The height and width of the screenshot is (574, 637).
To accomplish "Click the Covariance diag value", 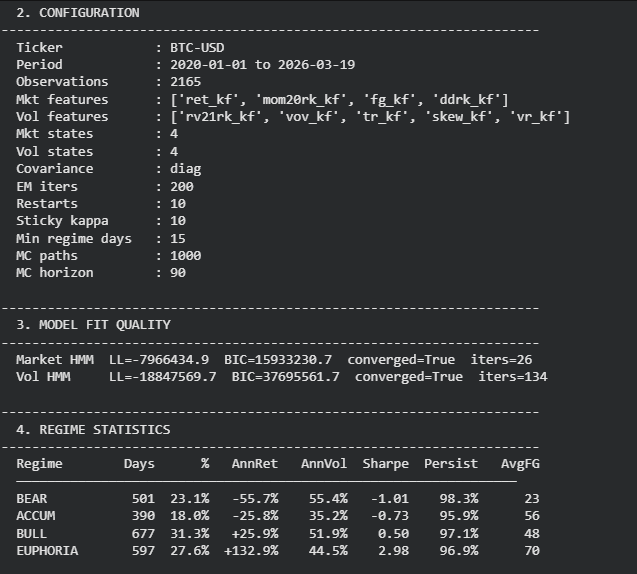I will pyautogui.click(x=185, y=169).
